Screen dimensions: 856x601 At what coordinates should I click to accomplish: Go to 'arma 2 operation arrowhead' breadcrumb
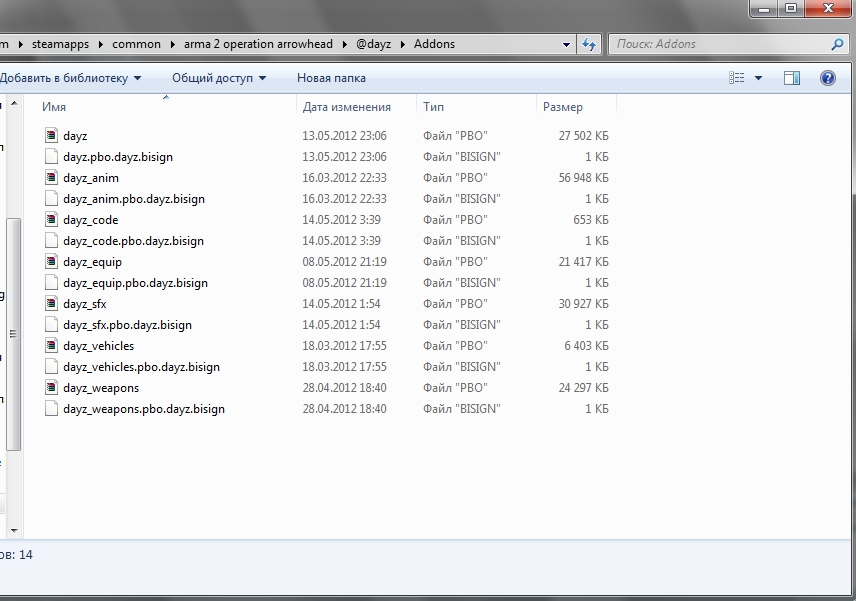[x=258, y=44]
